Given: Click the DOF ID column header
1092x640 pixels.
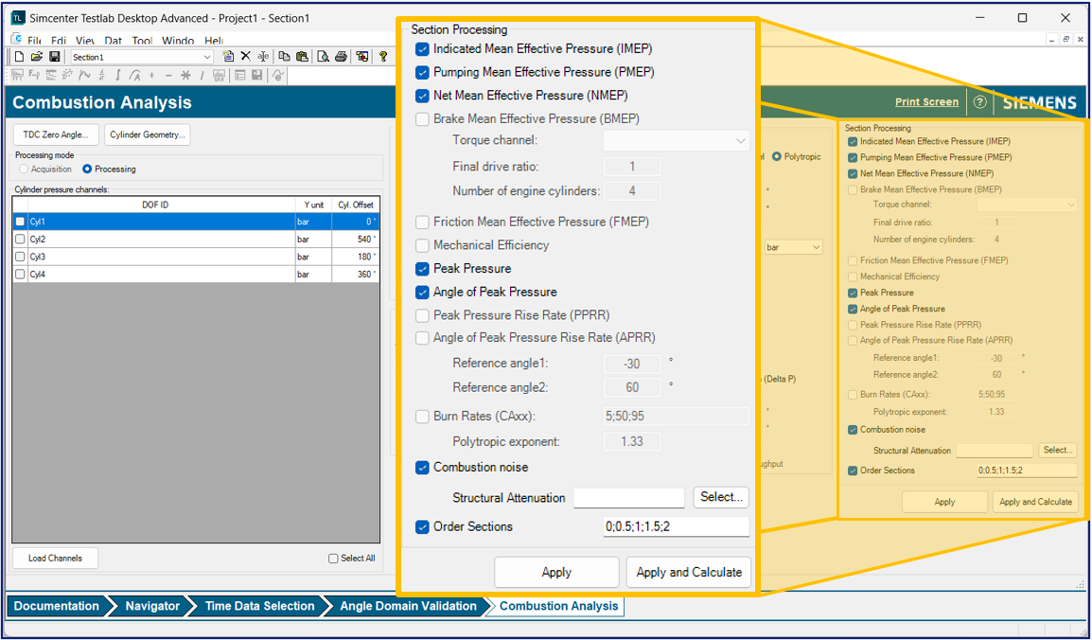Looking at the screenshot, I should pos(155,205).
